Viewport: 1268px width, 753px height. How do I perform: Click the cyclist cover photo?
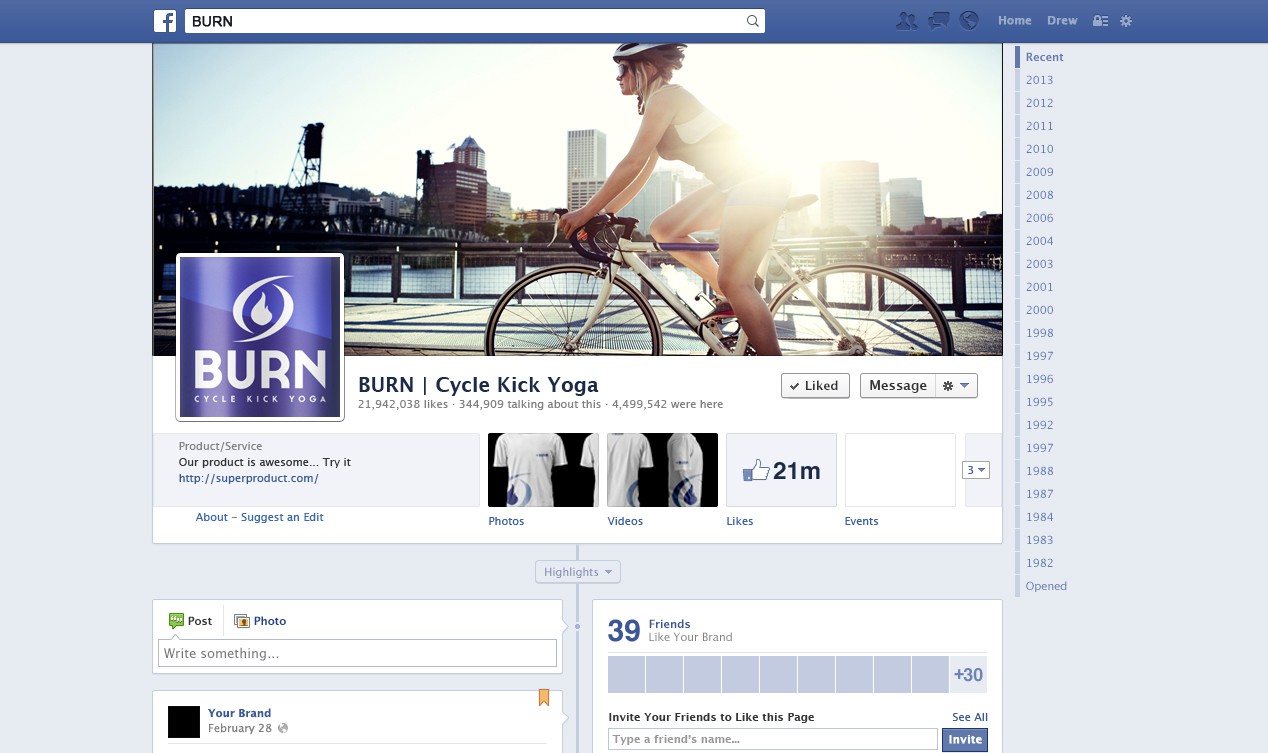577,199
